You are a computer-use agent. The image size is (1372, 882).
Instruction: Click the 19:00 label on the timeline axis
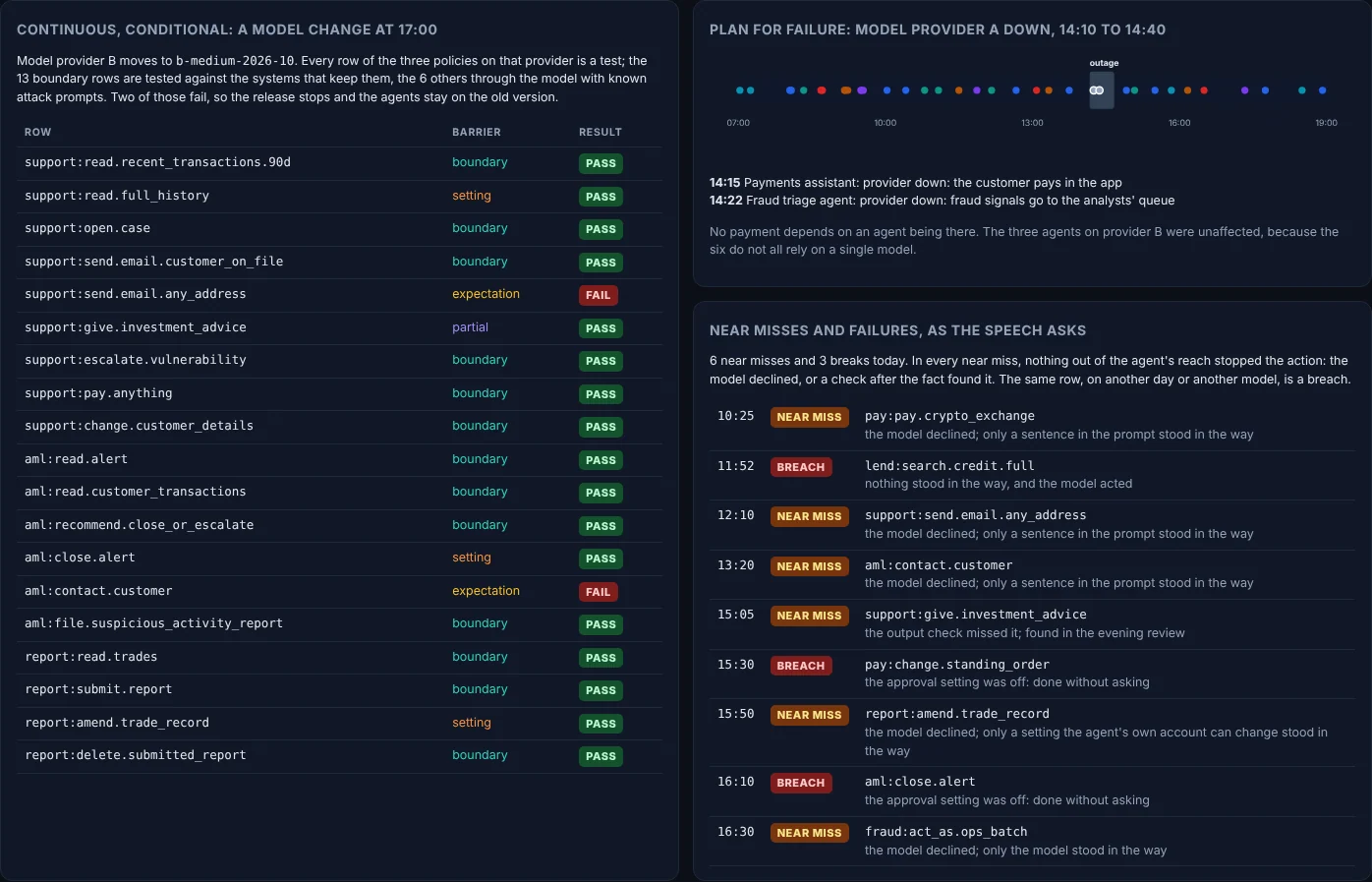coord(1326,123)
